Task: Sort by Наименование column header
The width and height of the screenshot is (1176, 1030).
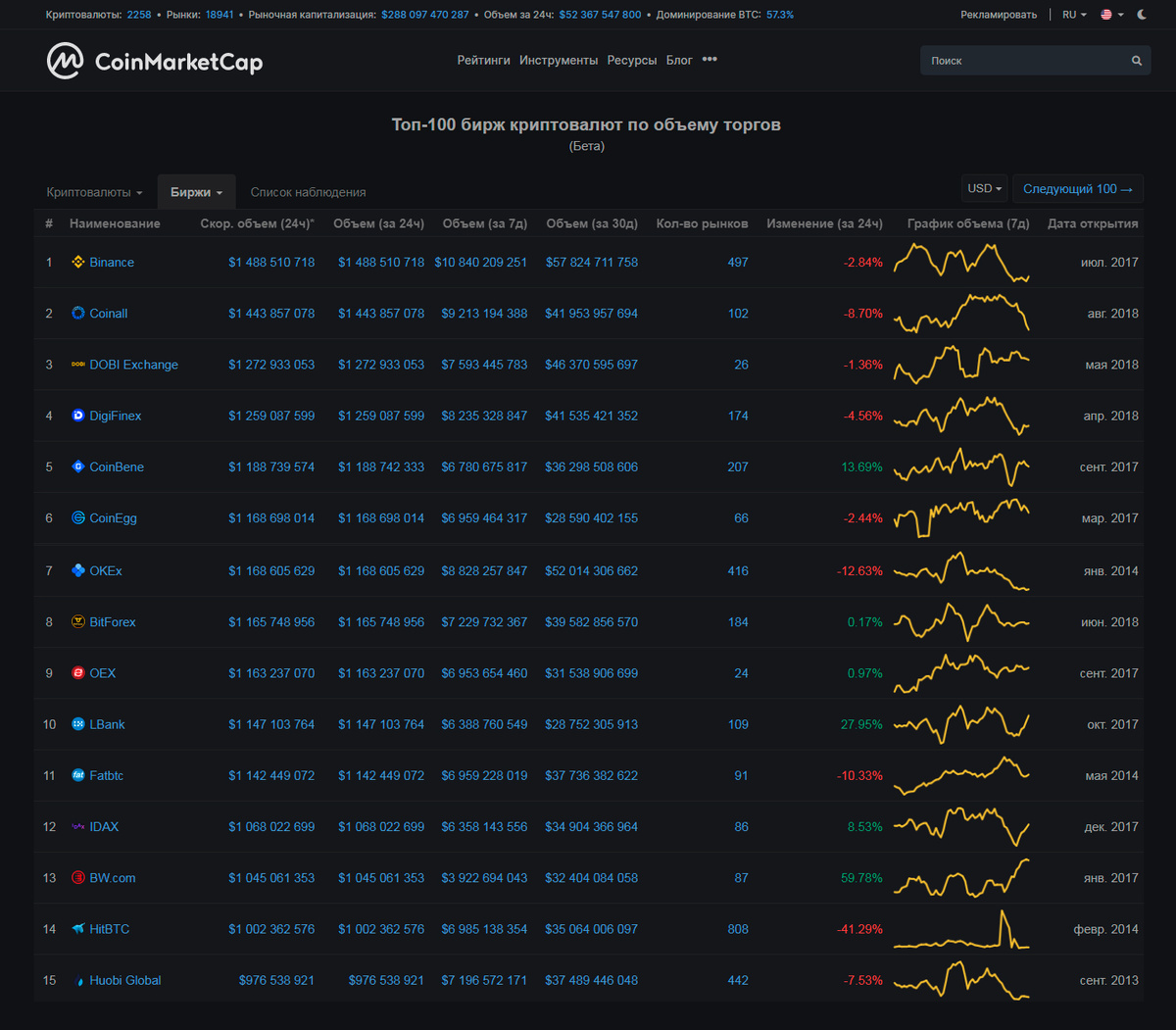Action: click(115, 223)
